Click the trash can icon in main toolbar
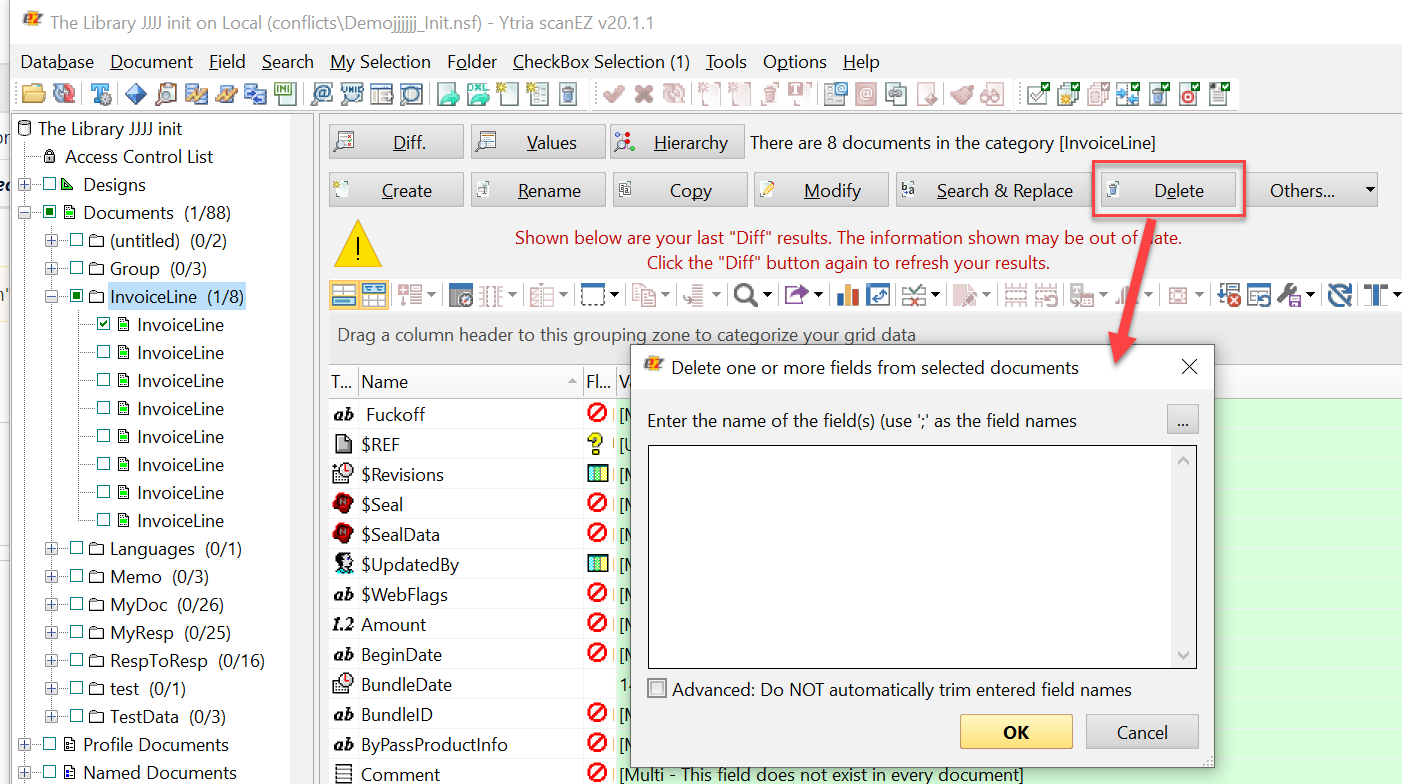This screenshot has width=1402, height=784. 567,94
